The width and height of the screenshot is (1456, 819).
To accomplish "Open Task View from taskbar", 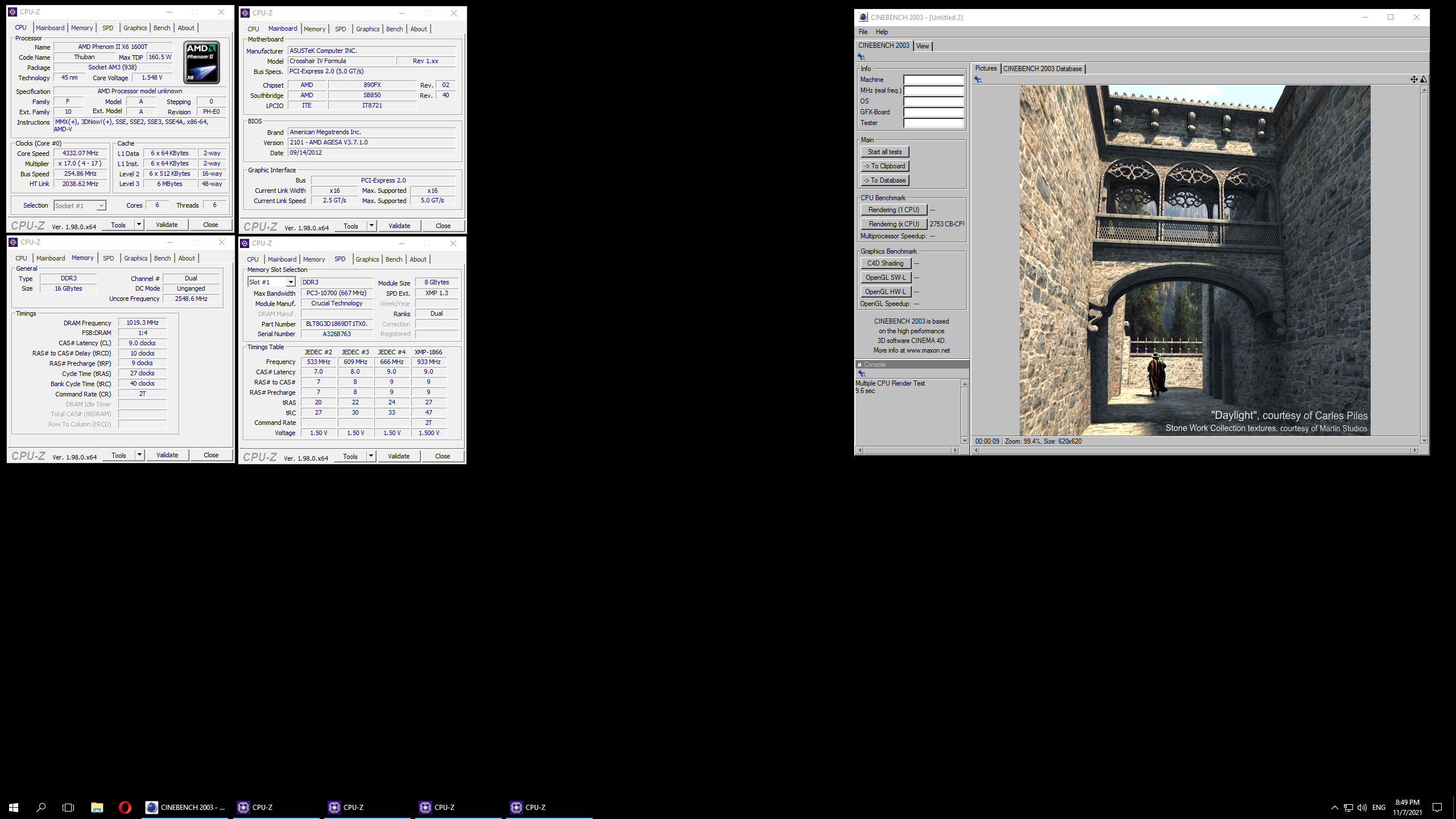I will (68, 807).
